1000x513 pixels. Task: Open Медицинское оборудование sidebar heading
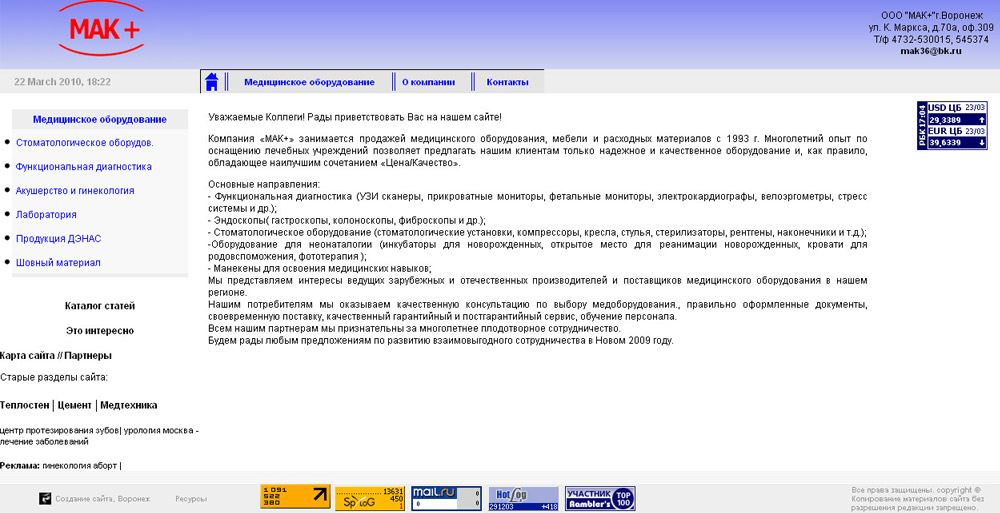[x=99, y=119]
